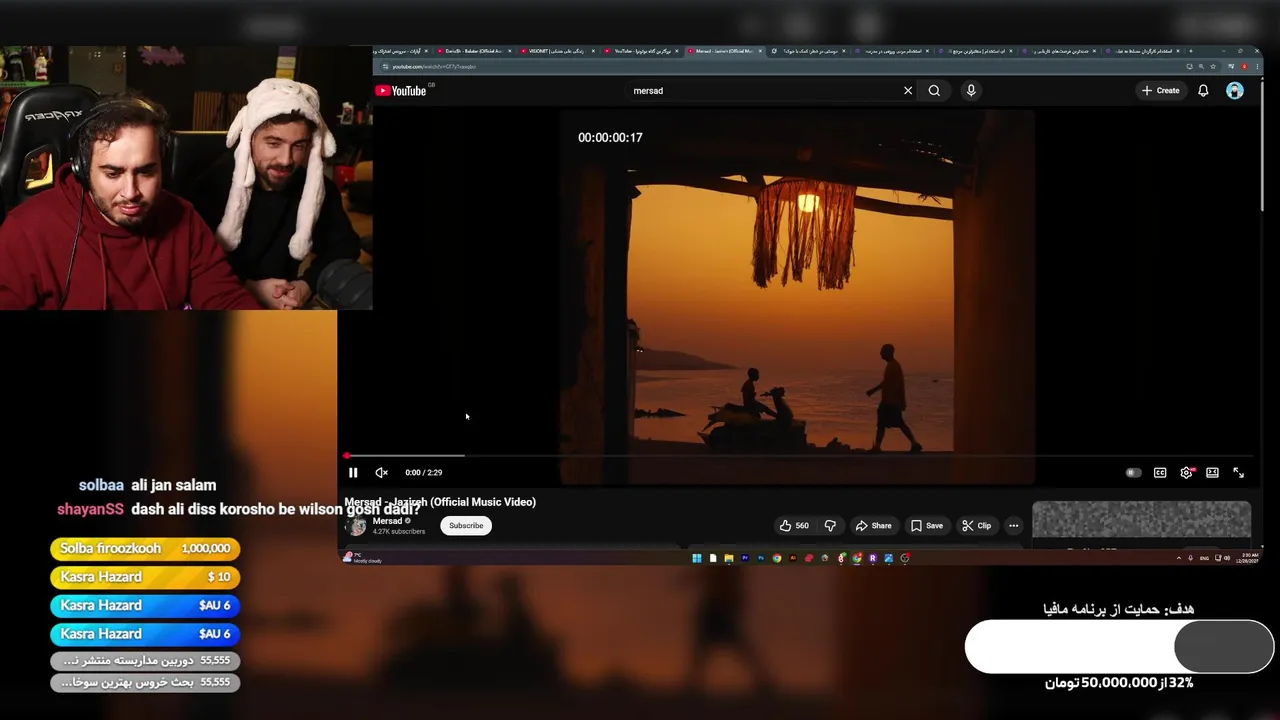The image size is (1280, 720).
Task: Toggle the autoplay switch in player
Action: (1133, 473)
